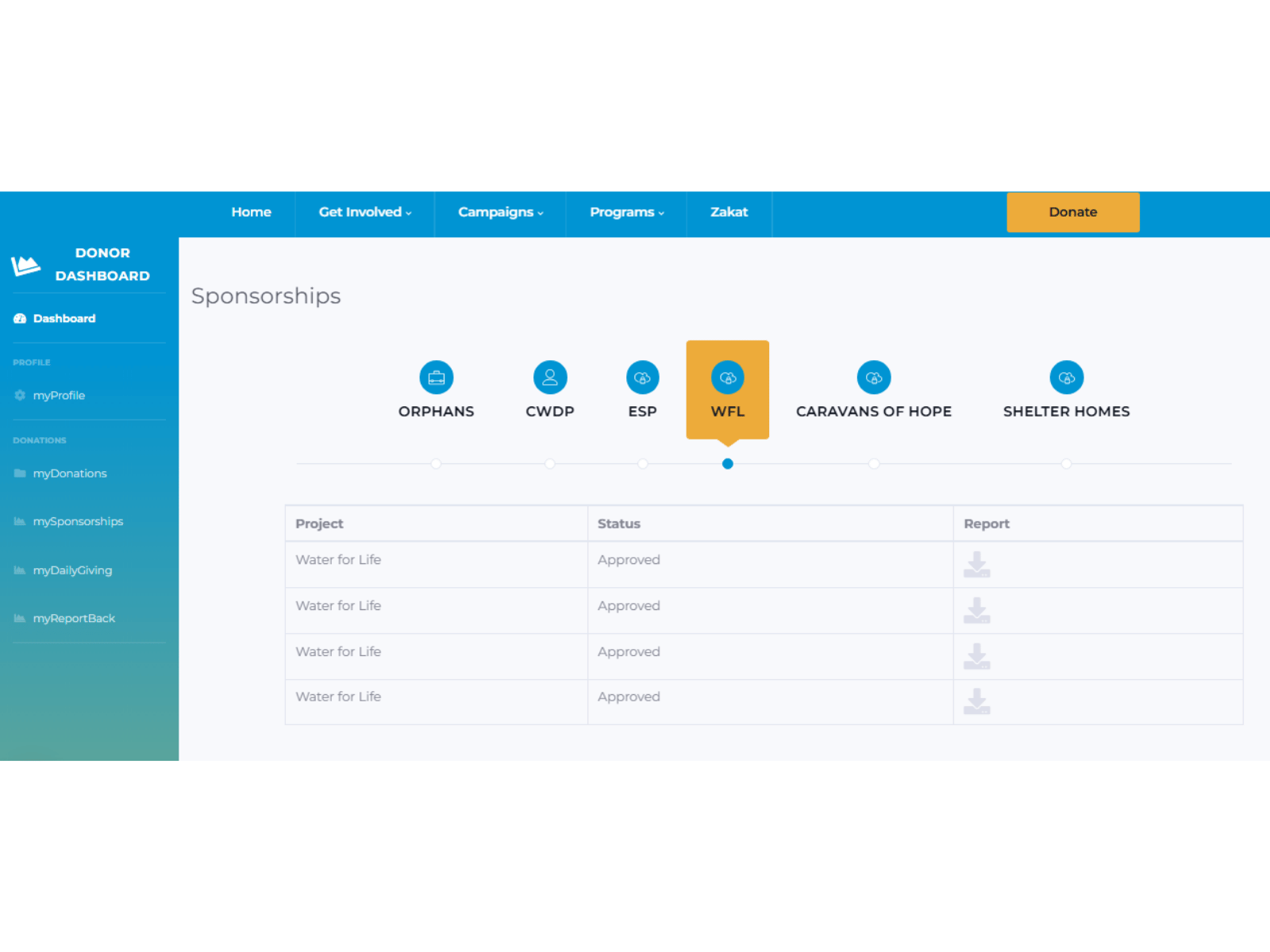
Task: Switch to the ORPHANS tab
Action: 436,411
